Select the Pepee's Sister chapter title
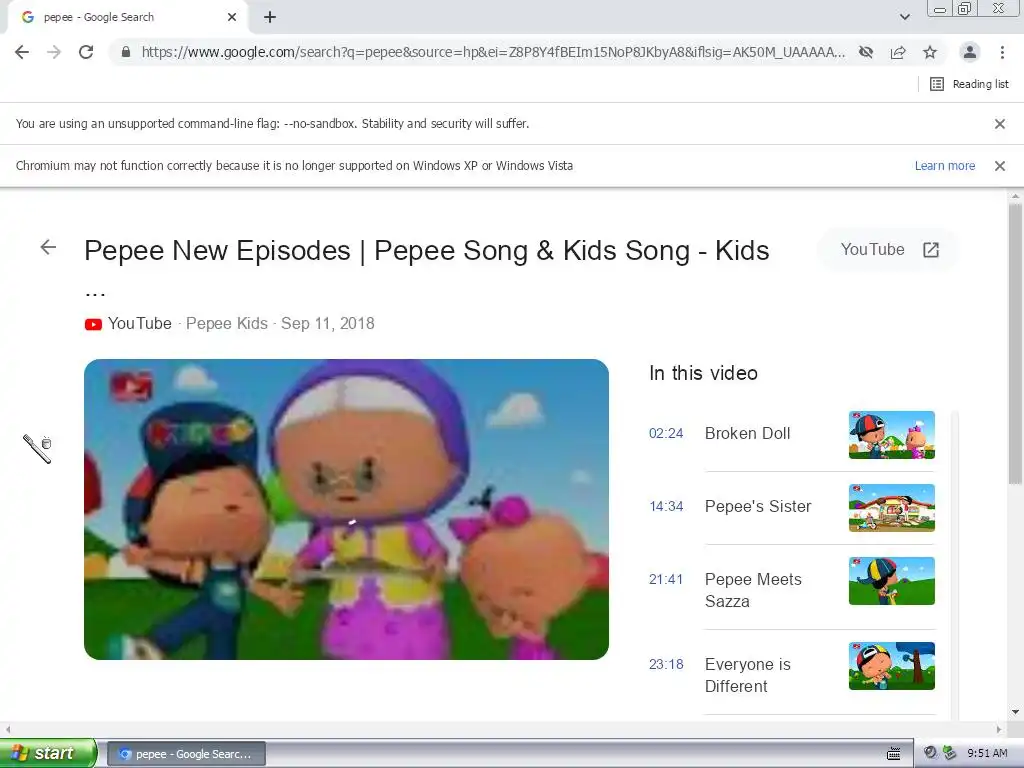Screen dimensions: 1024x768 click(x=758, y=507)
